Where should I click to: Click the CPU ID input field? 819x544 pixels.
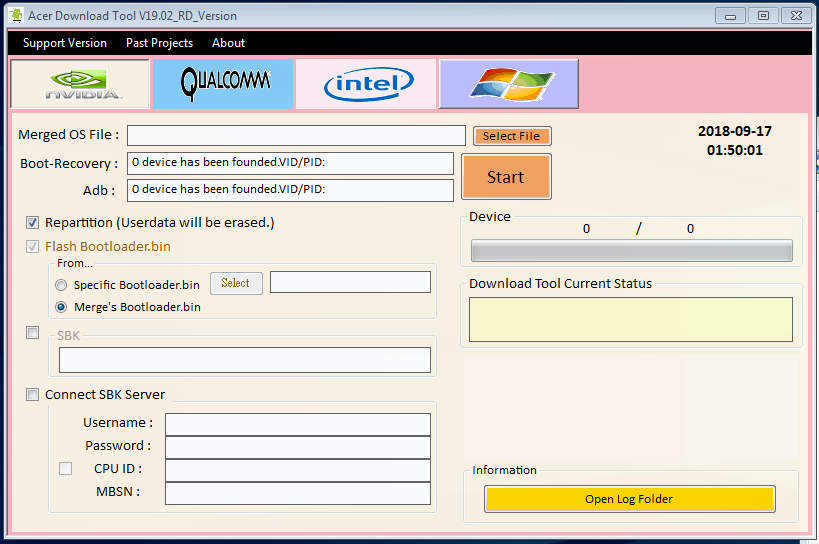[298, 470]
